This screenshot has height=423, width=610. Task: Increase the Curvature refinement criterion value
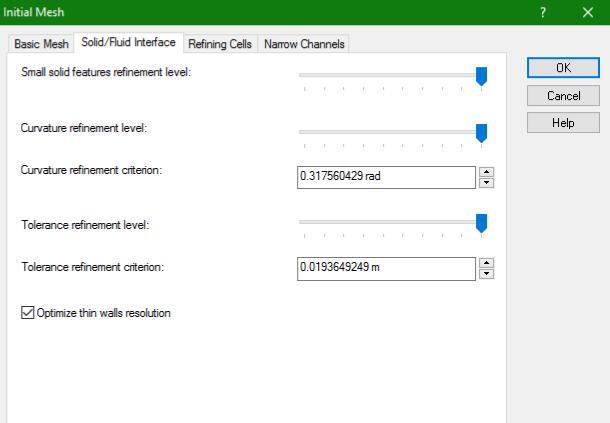486,172
